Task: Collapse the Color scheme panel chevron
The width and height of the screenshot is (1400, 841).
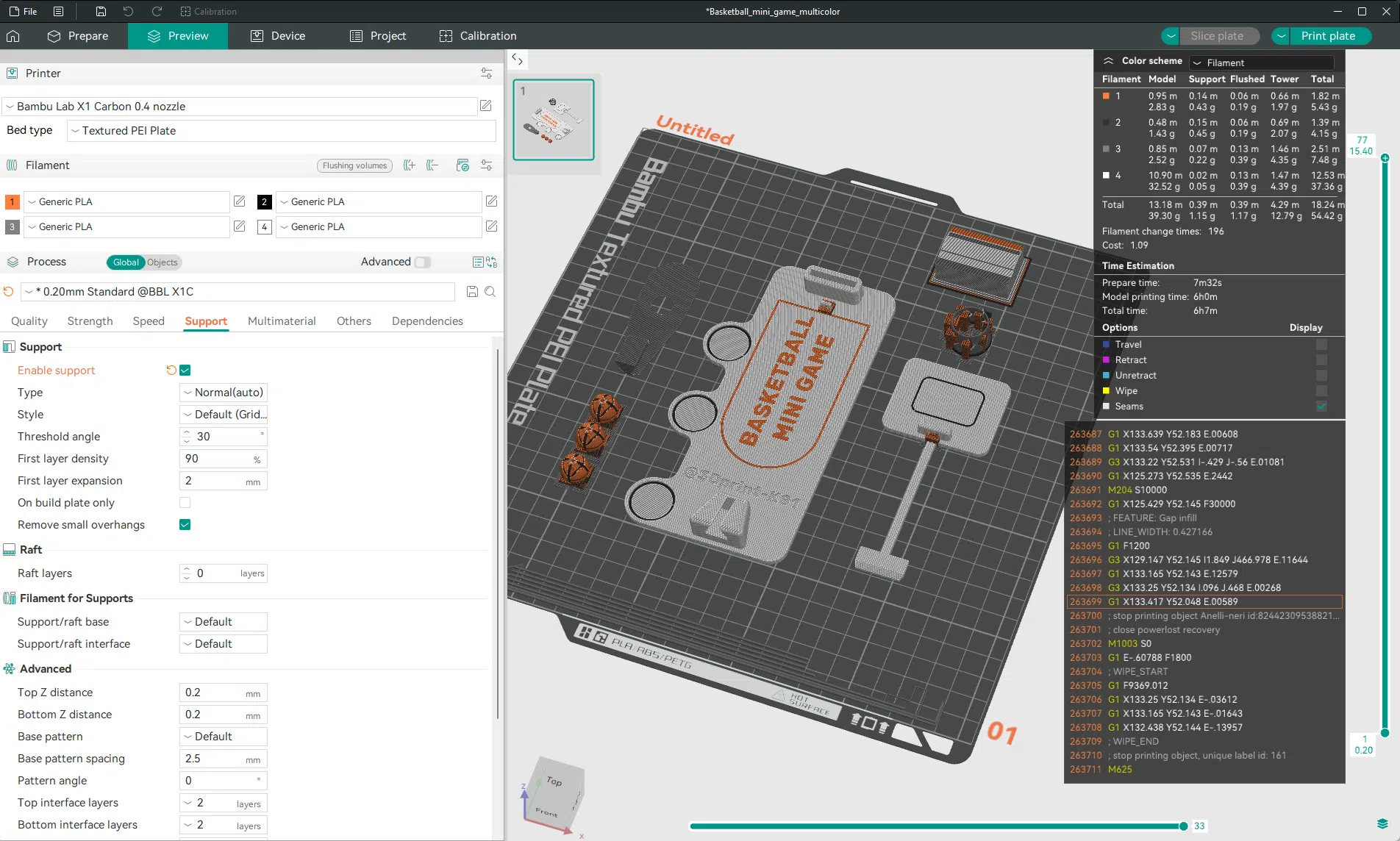Action: [x=1108, y=61]
